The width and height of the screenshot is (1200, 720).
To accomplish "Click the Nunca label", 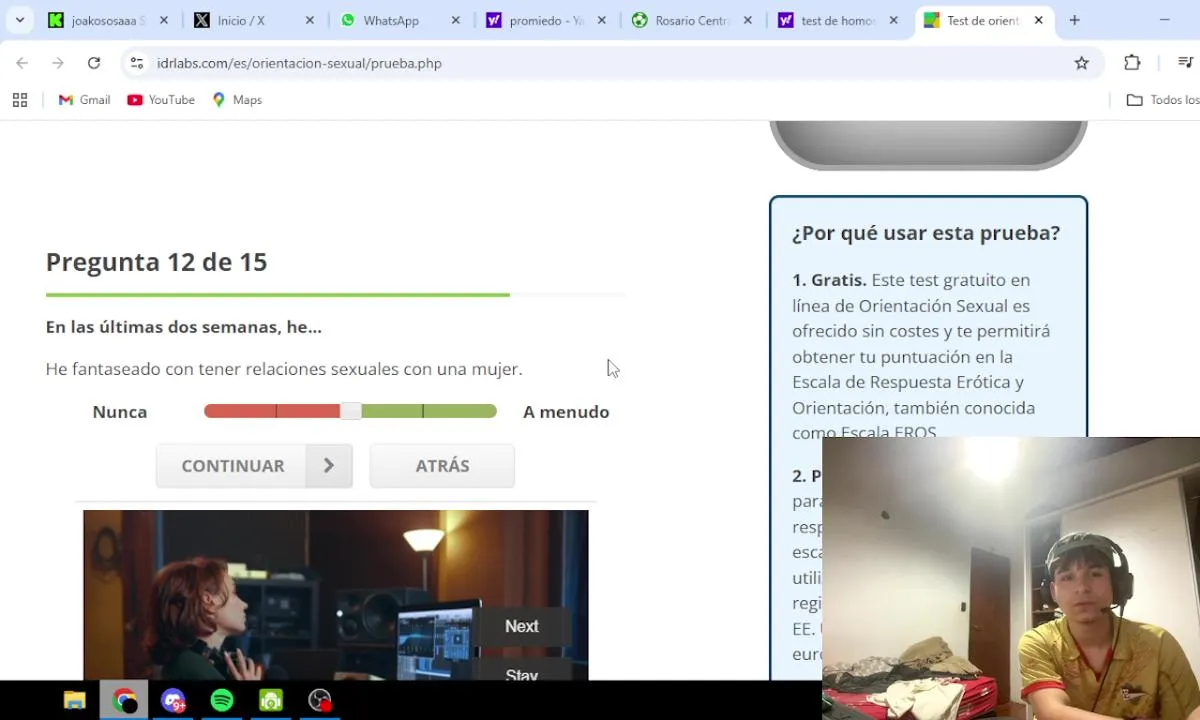I will click(120, 412).
